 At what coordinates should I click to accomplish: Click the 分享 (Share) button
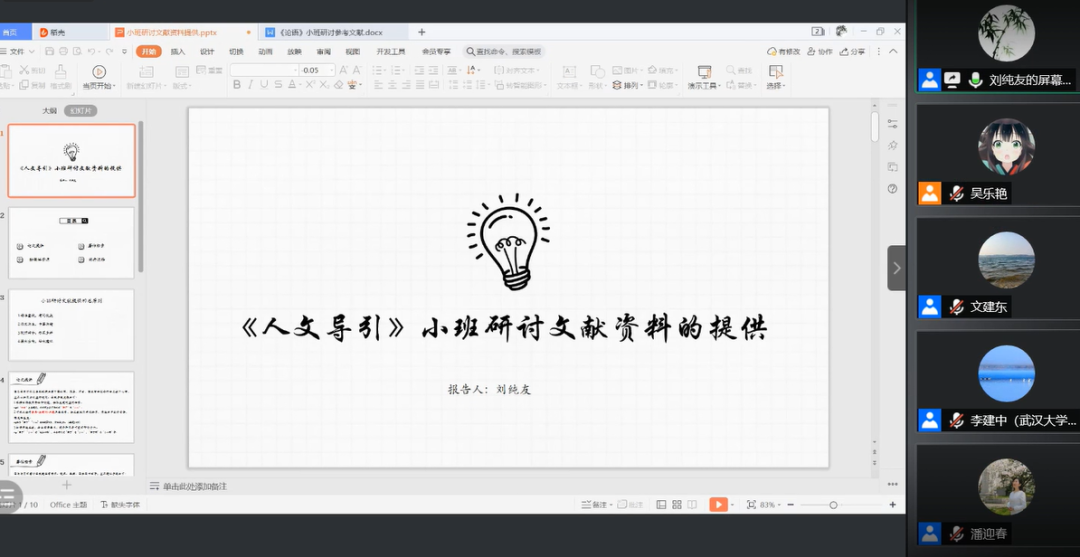[852, 52]
